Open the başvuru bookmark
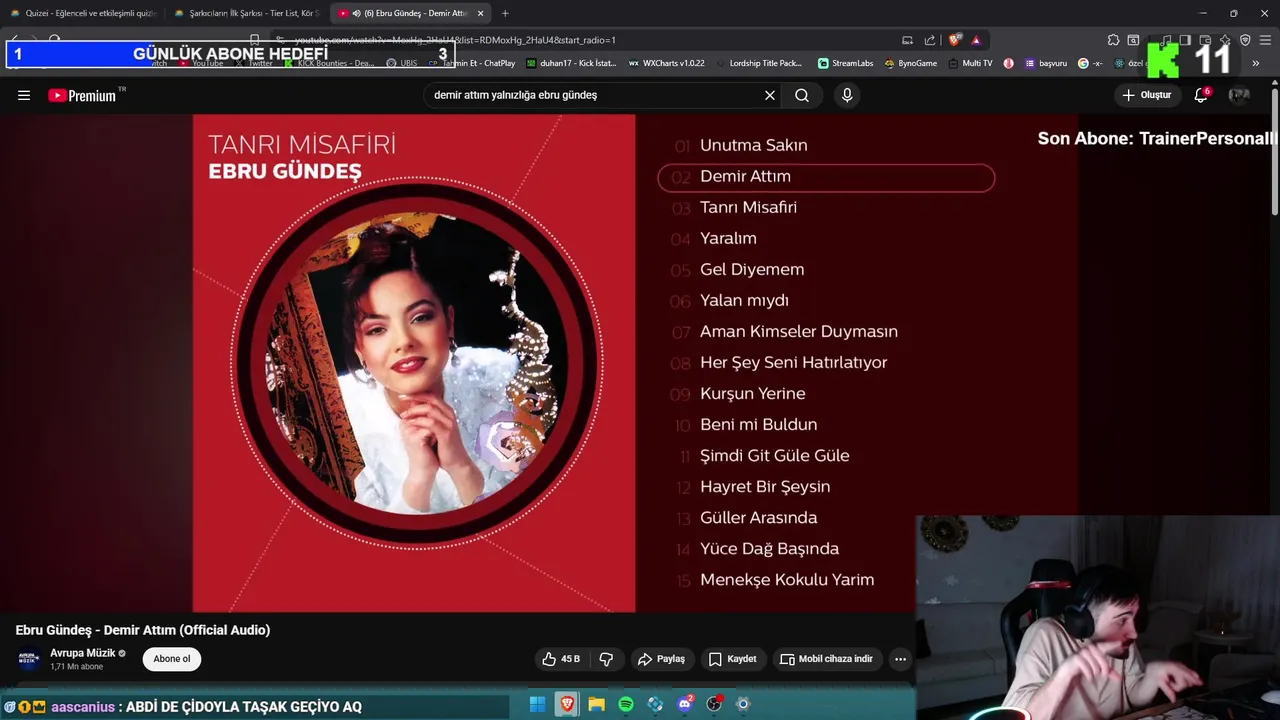 (x=1046, y=63)
